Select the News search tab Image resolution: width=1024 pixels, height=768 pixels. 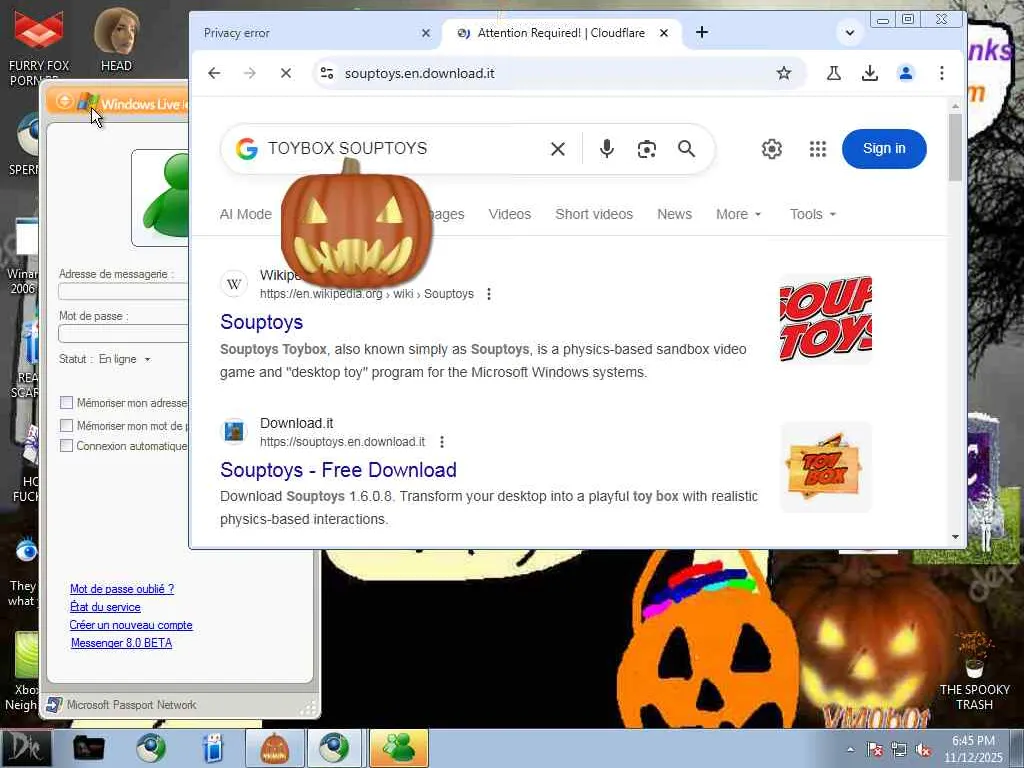click(674, 214)
